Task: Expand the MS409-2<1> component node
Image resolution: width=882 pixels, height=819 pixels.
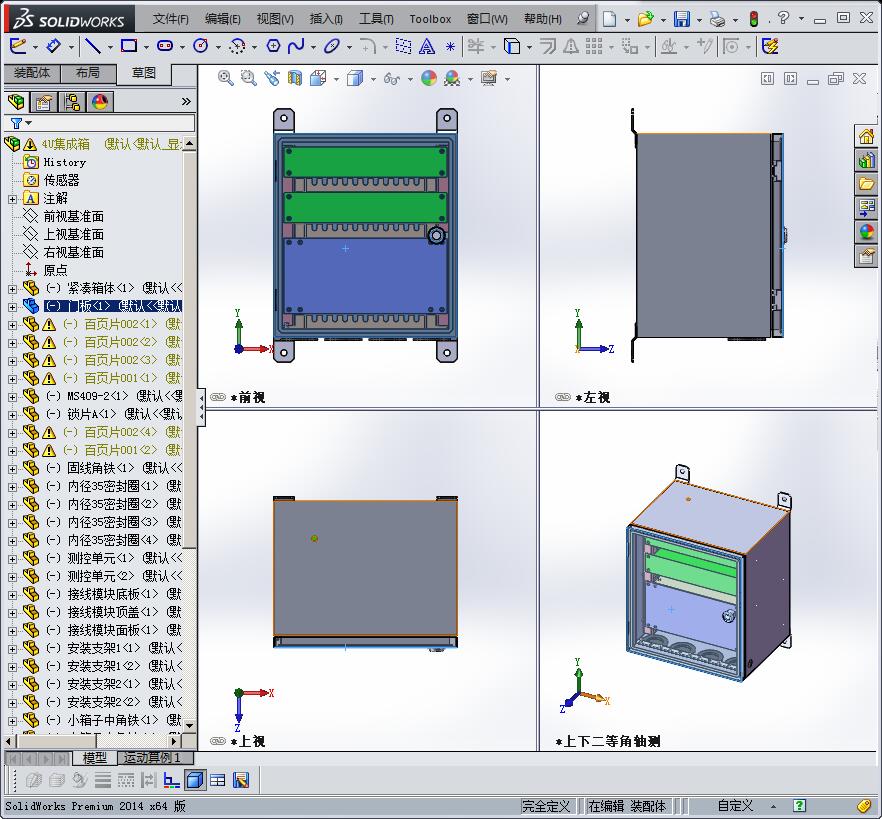Action: click(12, 397)
